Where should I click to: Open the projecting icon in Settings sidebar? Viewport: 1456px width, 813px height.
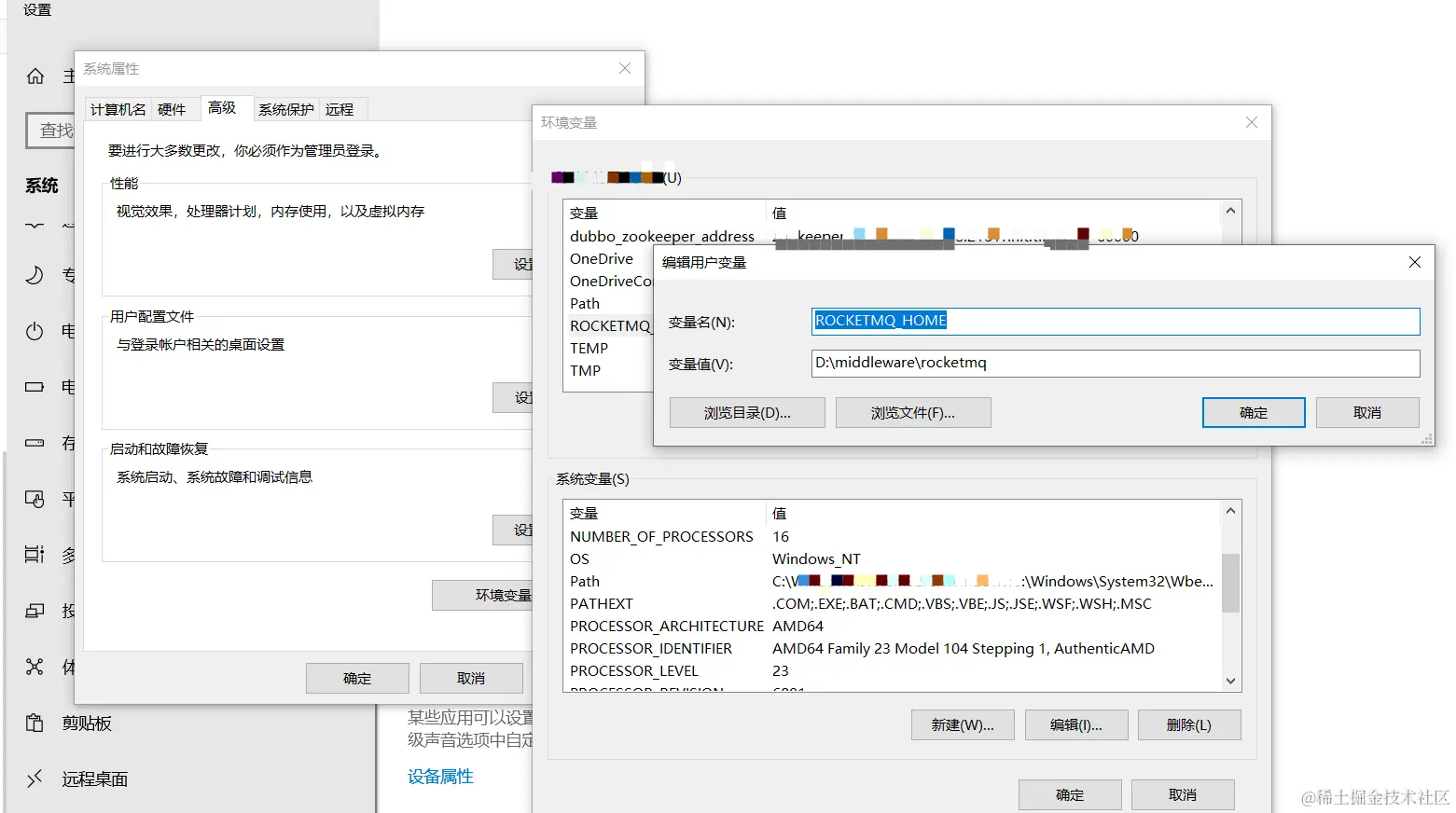(35, 611)
